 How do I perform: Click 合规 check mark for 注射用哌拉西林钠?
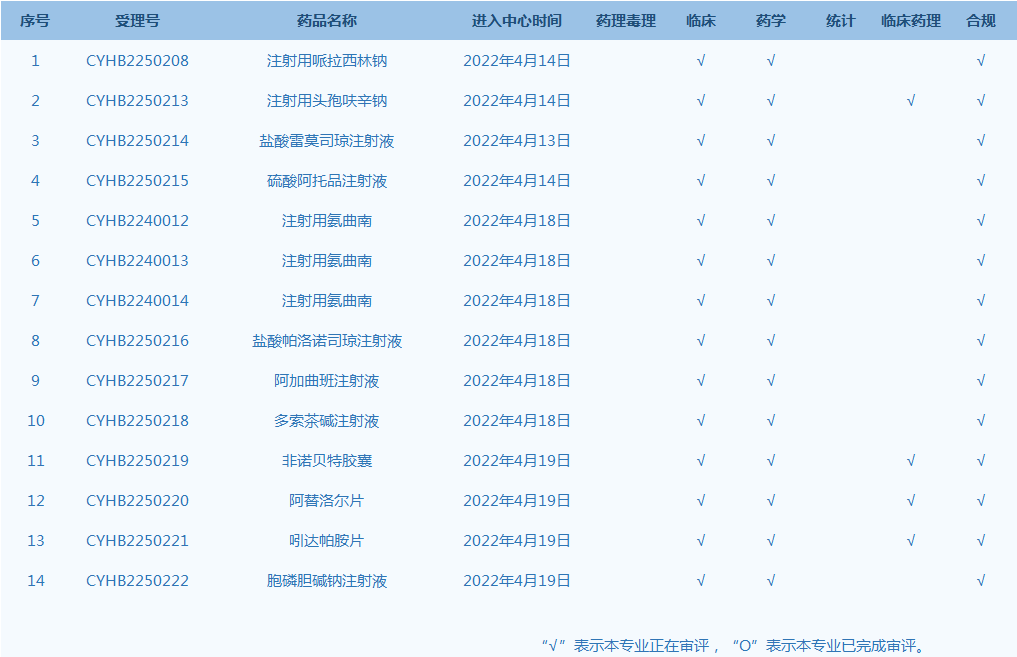[x=981, y=61]
